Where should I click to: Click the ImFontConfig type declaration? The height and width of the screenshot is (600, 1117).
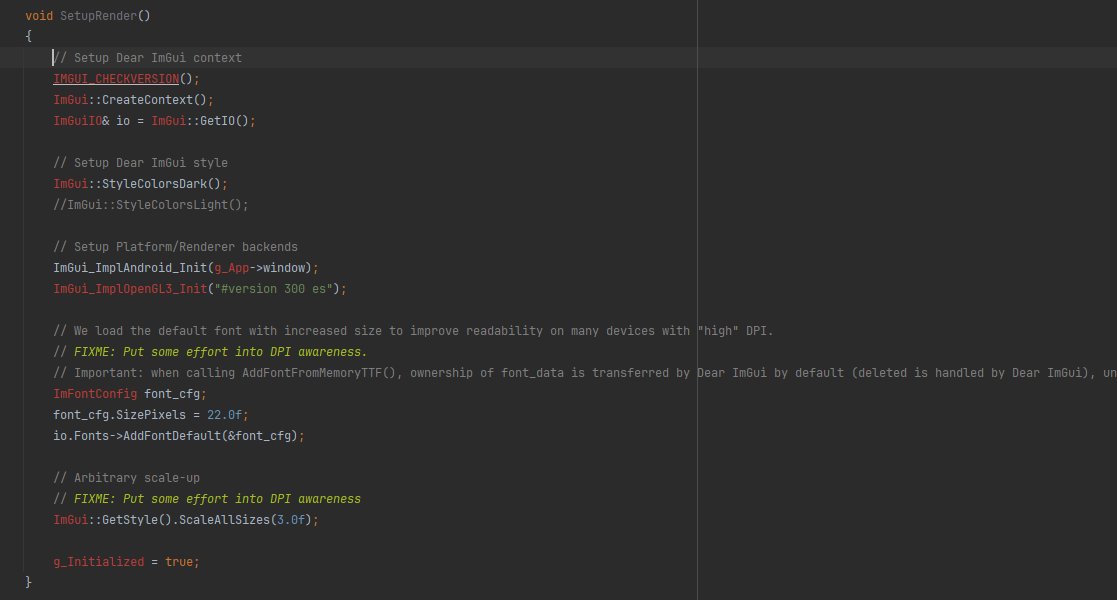[x=95, y=394]
